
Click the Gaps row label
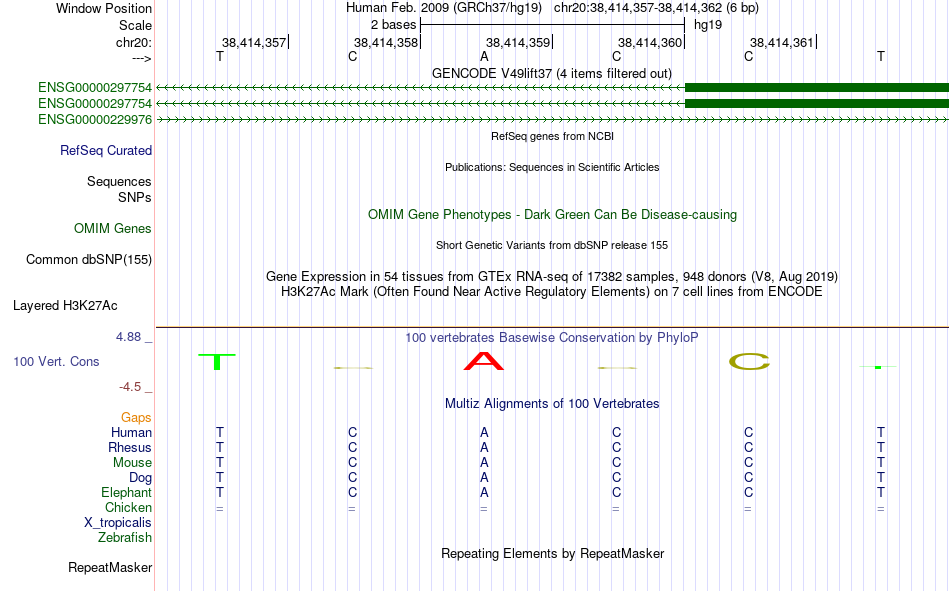coord(136,417)
